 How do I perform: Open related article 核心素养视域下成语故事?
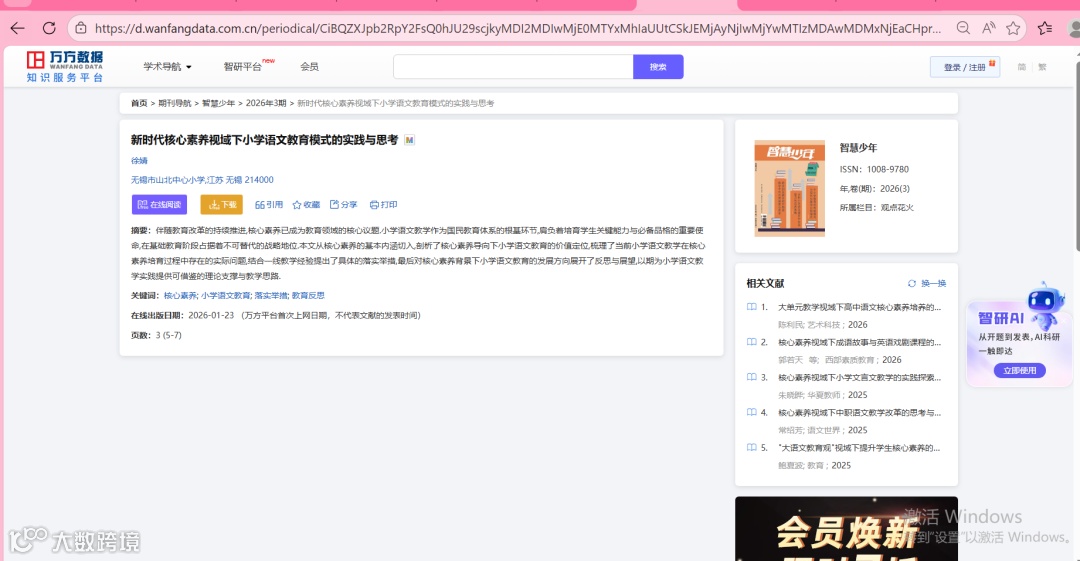coord(859,342)
